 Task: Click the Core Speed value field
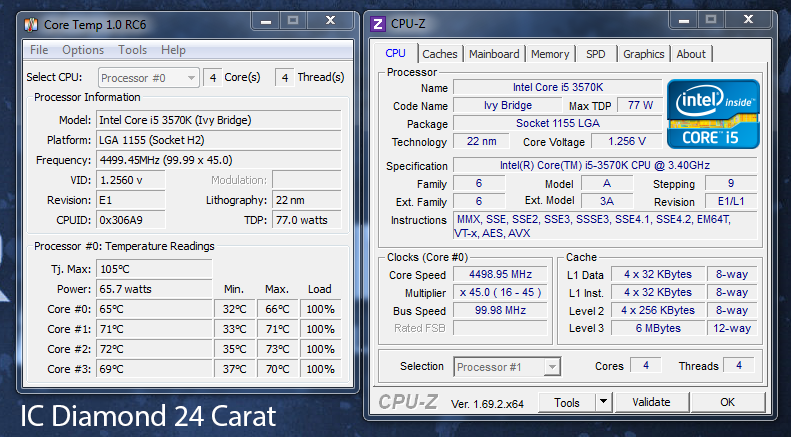pos(505,275)
